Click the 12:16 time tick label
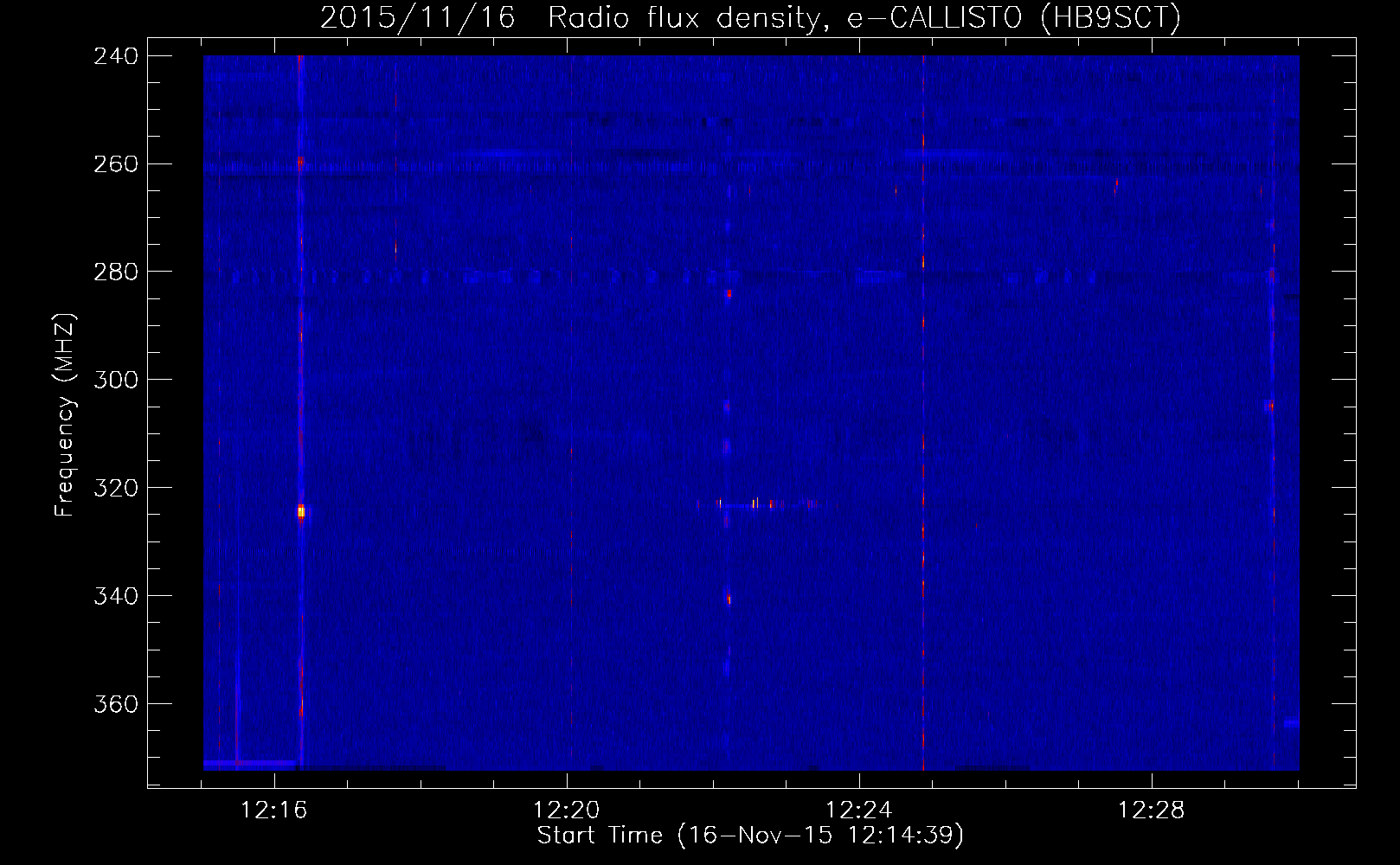 [274, 811]
